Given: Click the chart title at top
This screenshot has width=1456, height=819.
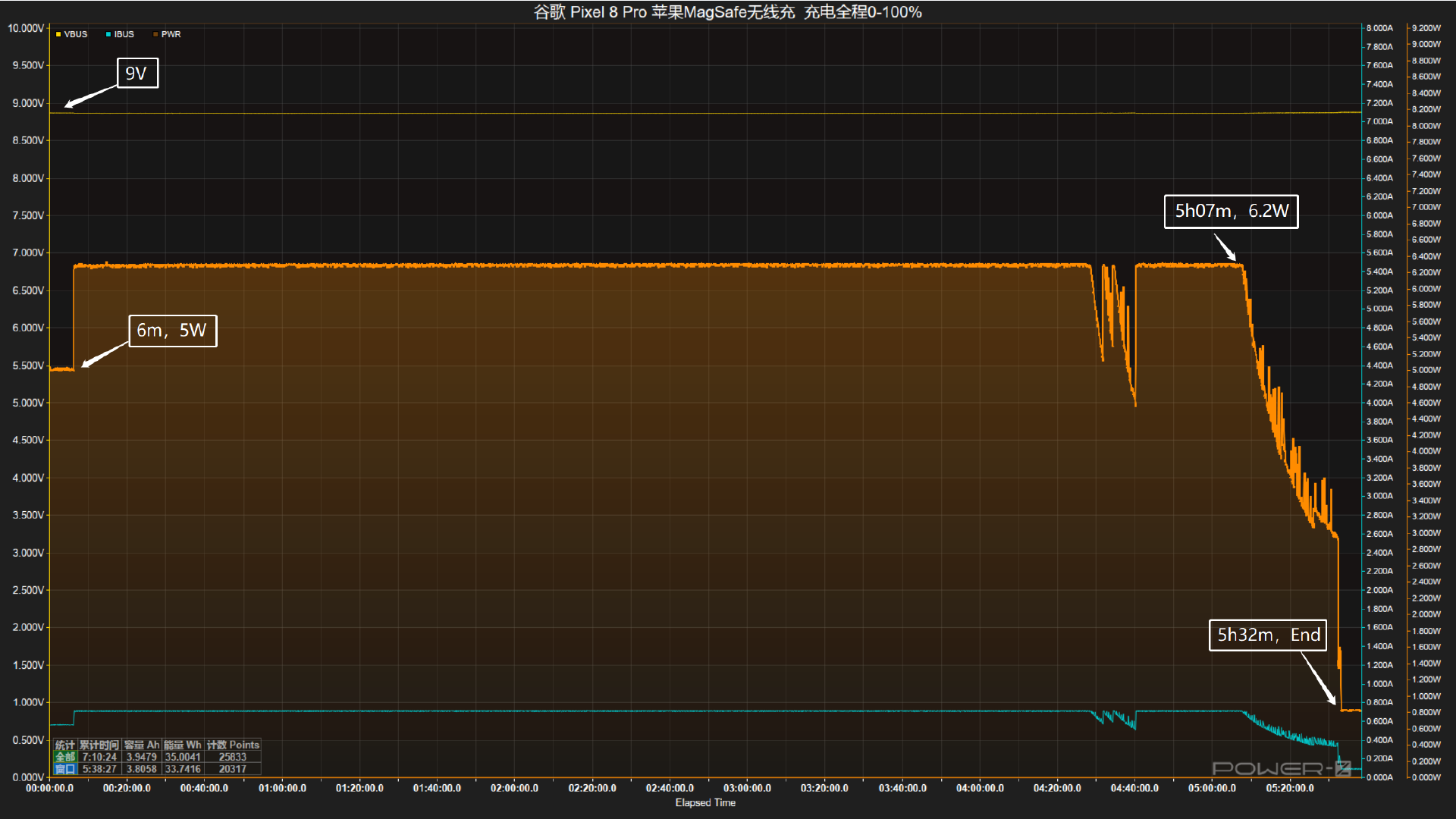Looking at the screenshot, I should tap(728, 12).
